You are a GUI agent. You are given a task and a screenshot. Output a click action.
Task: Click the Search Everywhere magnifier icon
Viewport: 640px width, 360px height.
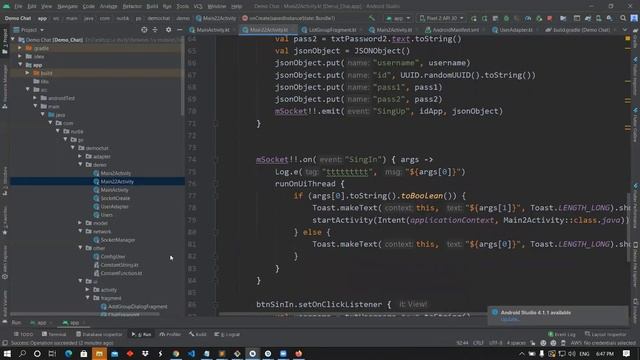point(623,18)
